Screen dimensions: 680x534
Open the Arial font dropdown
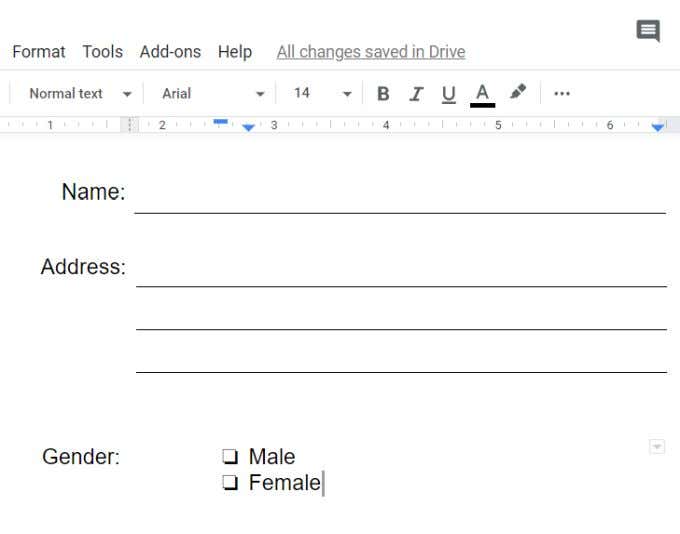point(213,93)
